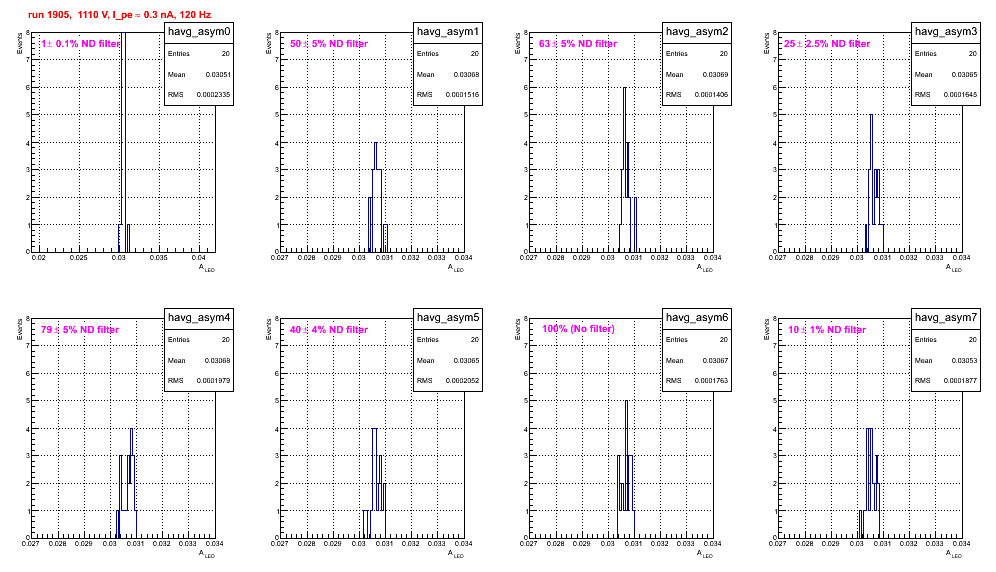Click RMS 0.0001406 in havg_asym2 stats
The width and height of the screenshot is (996, 572).
pyautogui.click(x=697, y=95)
